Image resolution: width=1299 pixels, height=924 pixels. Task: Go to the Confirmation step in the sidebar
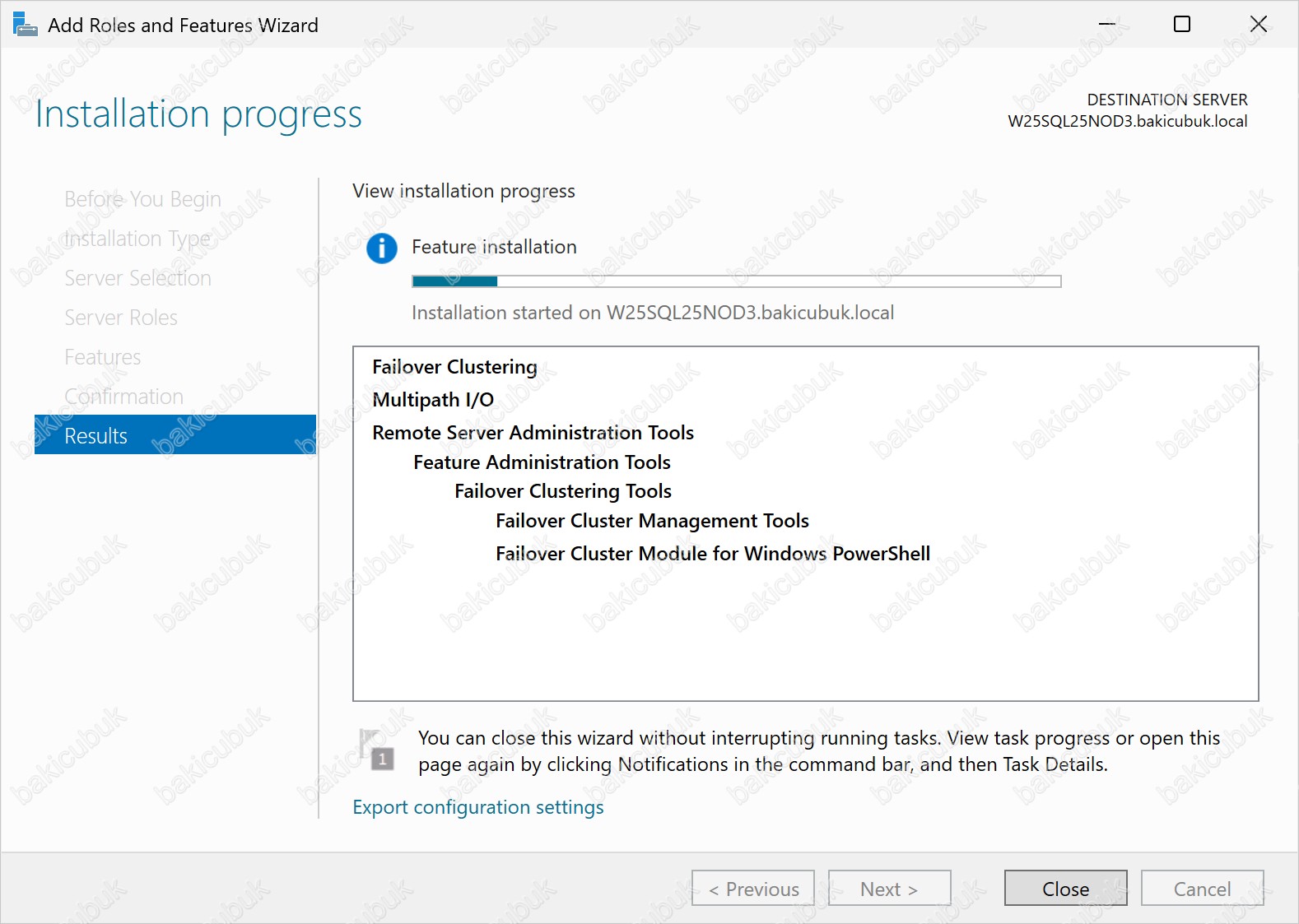pyautogui.click(x=123, y=397)
